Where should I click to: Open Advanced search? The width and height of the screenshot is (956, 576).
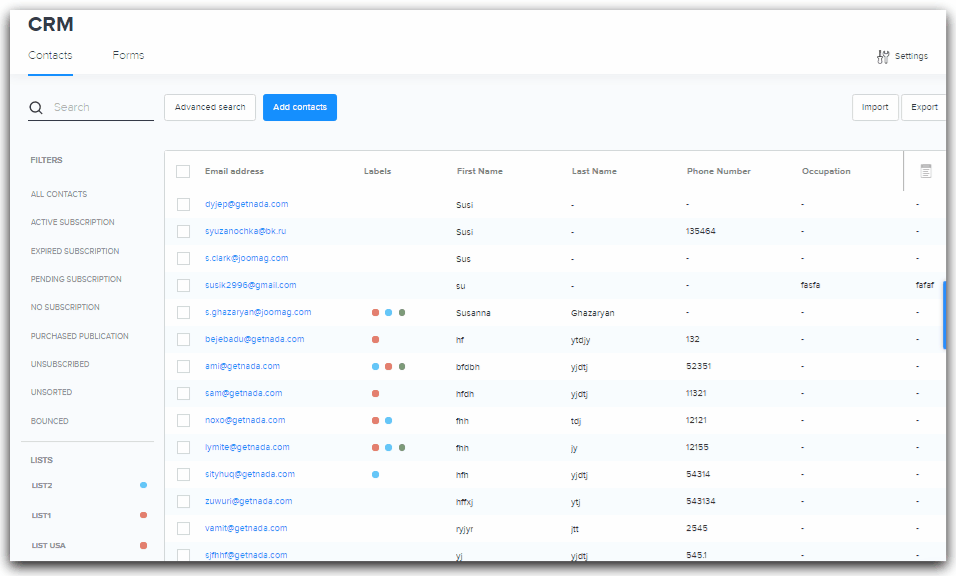[210, 108]
